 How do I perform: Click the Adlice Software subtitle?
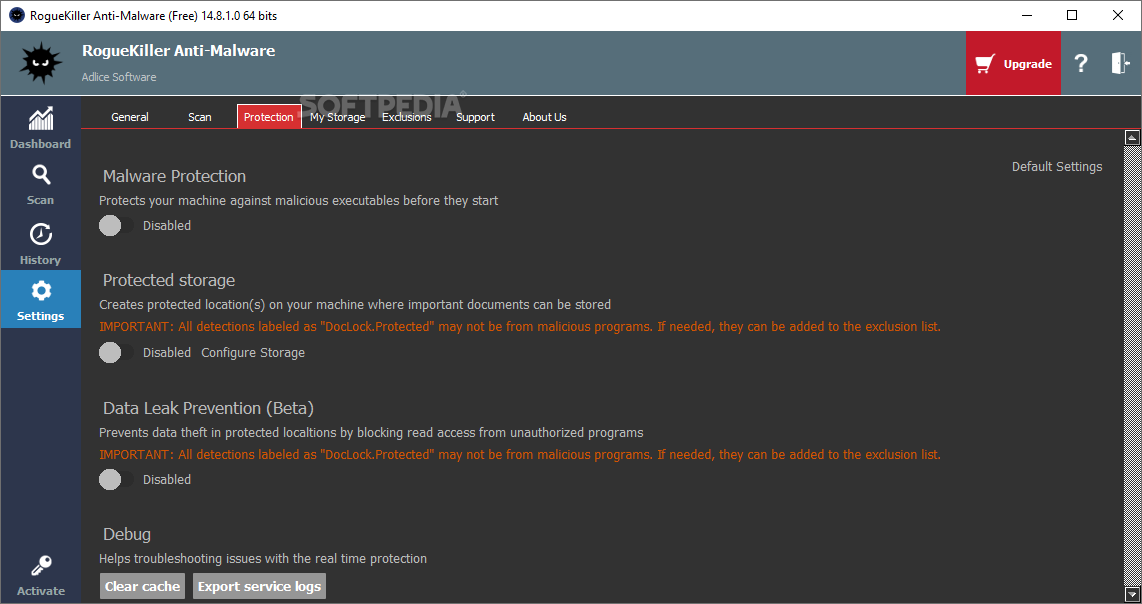119,77
